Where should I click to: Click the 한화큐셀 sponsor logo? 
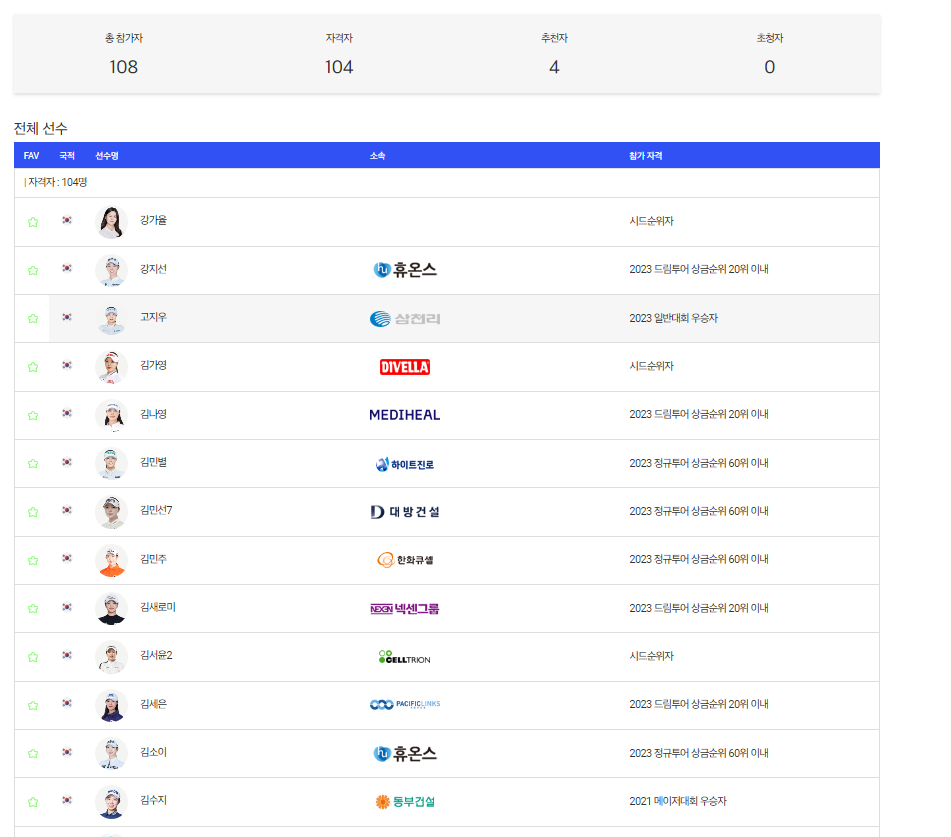[405, 560]
